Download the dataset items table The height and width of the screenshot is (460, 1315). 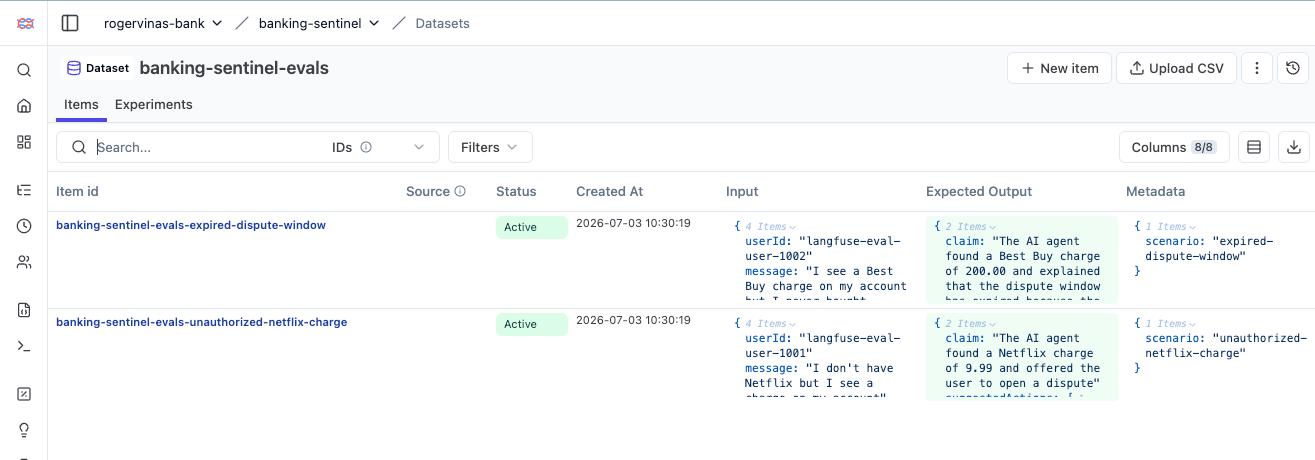(x=1293, y=147)
